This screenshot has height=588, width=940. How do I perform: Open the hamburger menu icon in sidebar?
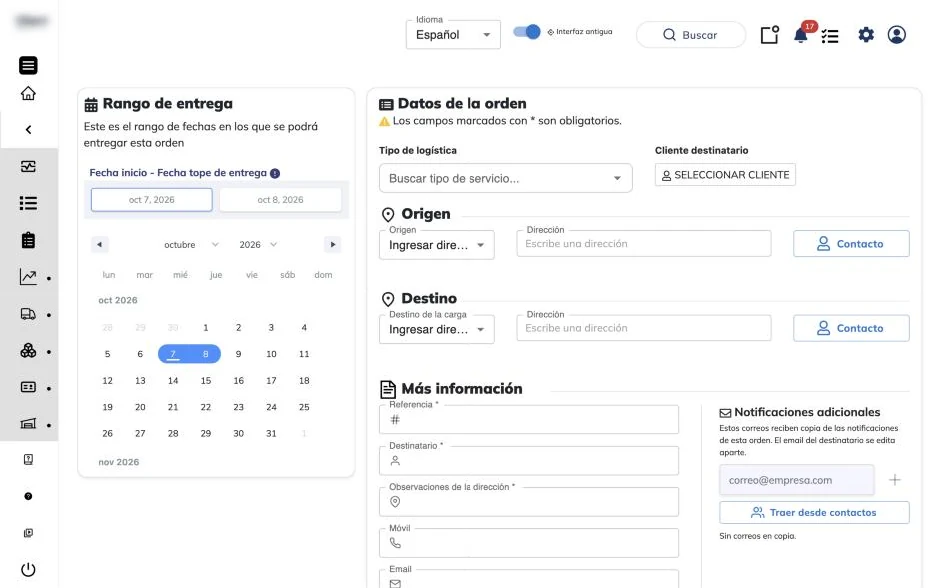(x=28, y=65)
